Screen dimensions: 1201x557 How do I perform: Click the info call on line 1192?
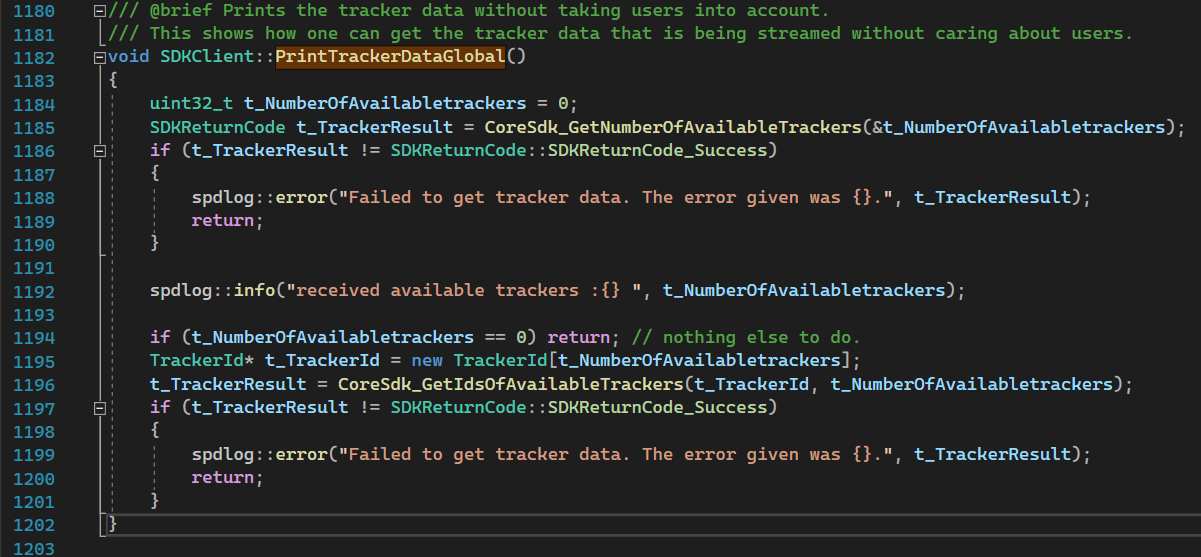pyautogui.click(x=255, y=291)
